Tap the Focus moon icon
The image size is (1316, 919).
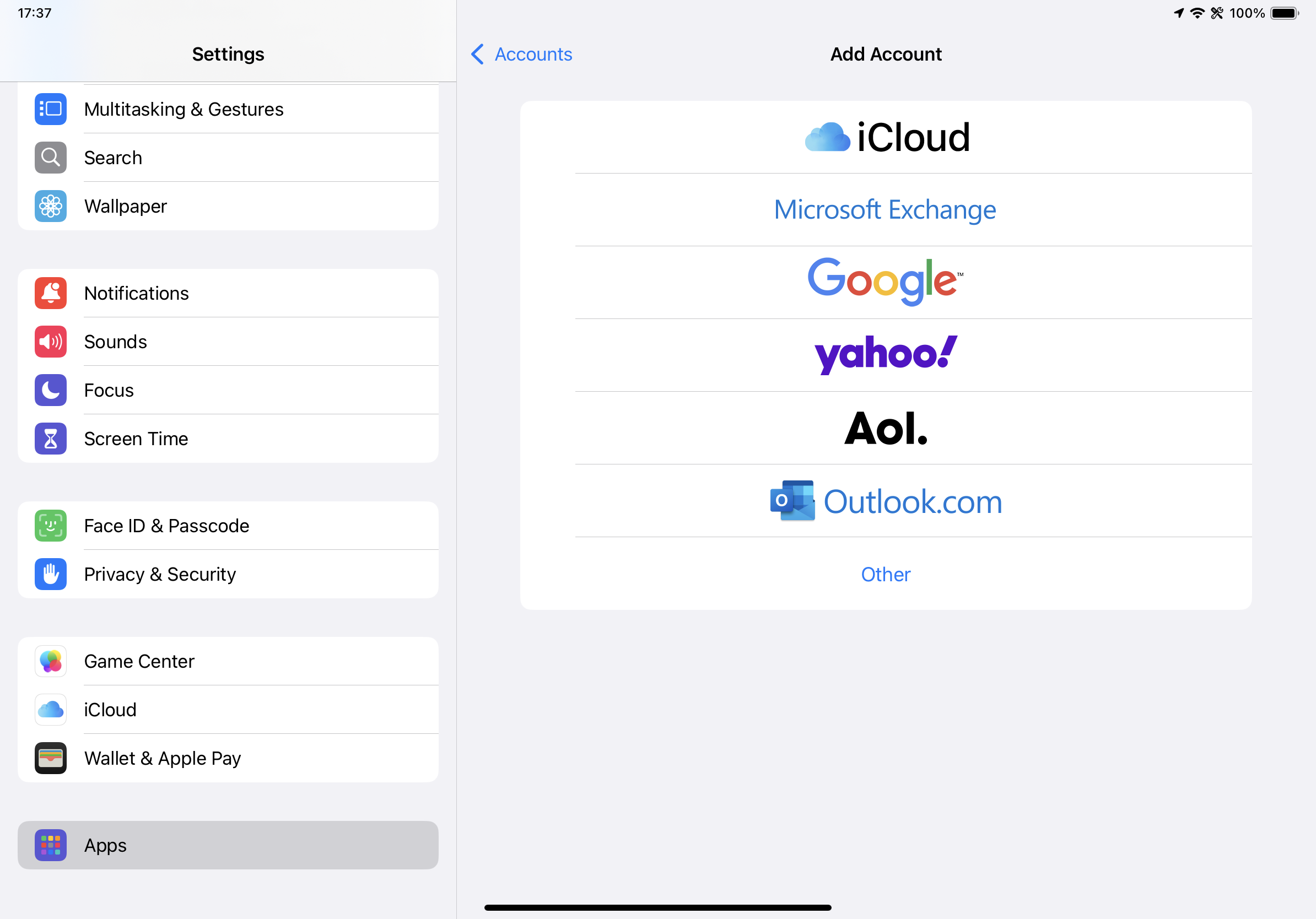point(51,390)
